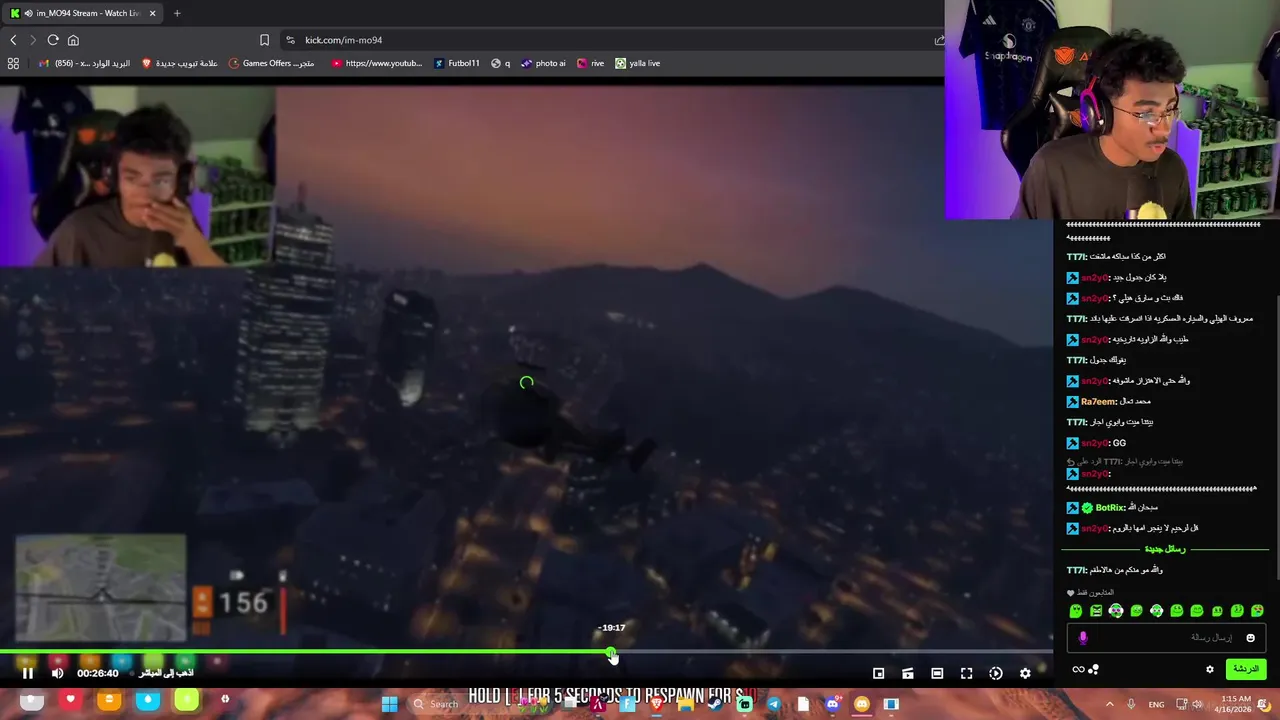Viewport: 1280px width, 720px height.
Task: Open the Gmail inbox bookmark (856)
Action: [x=84, y=63]
